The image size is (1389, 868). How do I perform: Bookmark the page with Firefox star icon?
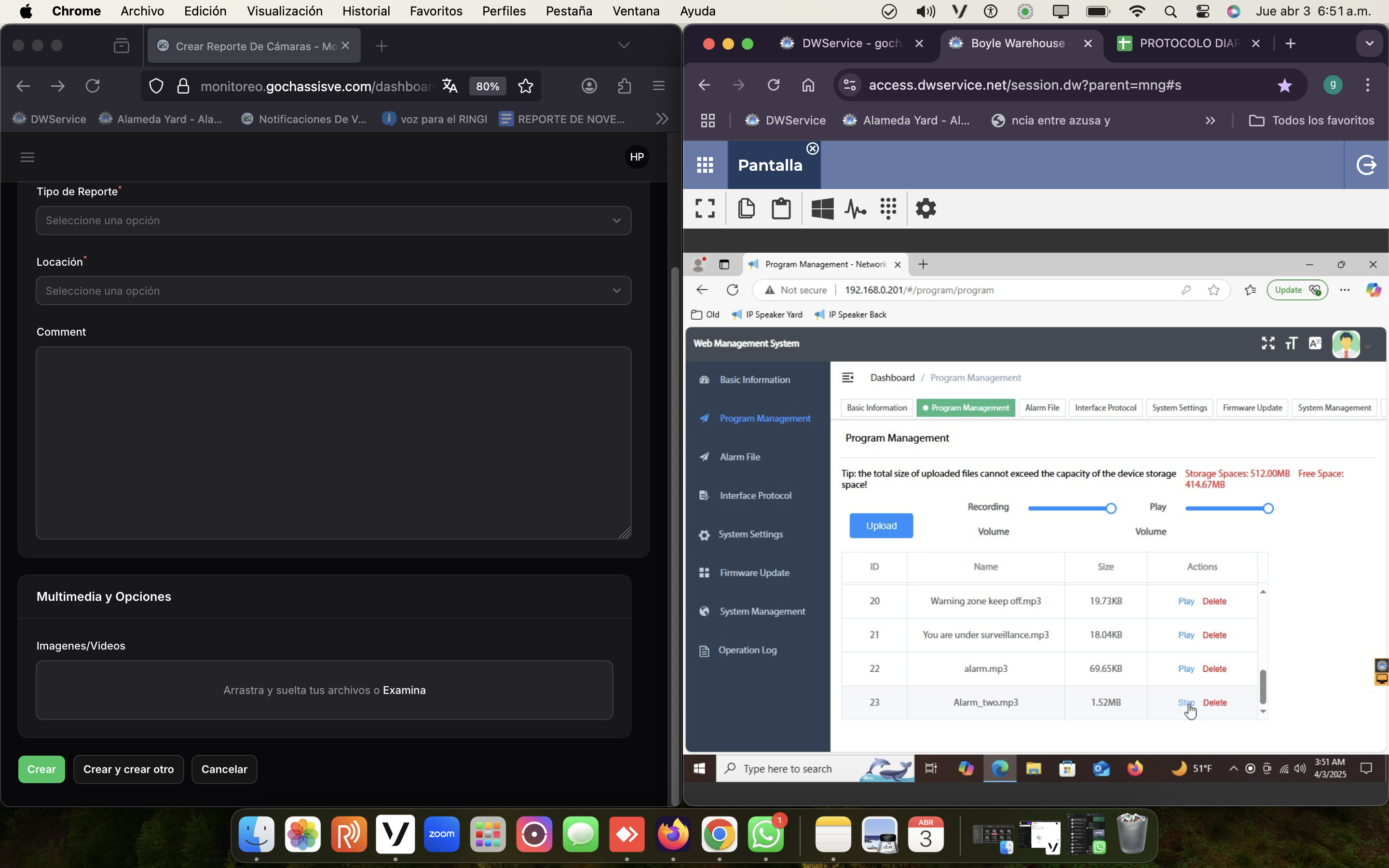[525, 86]
